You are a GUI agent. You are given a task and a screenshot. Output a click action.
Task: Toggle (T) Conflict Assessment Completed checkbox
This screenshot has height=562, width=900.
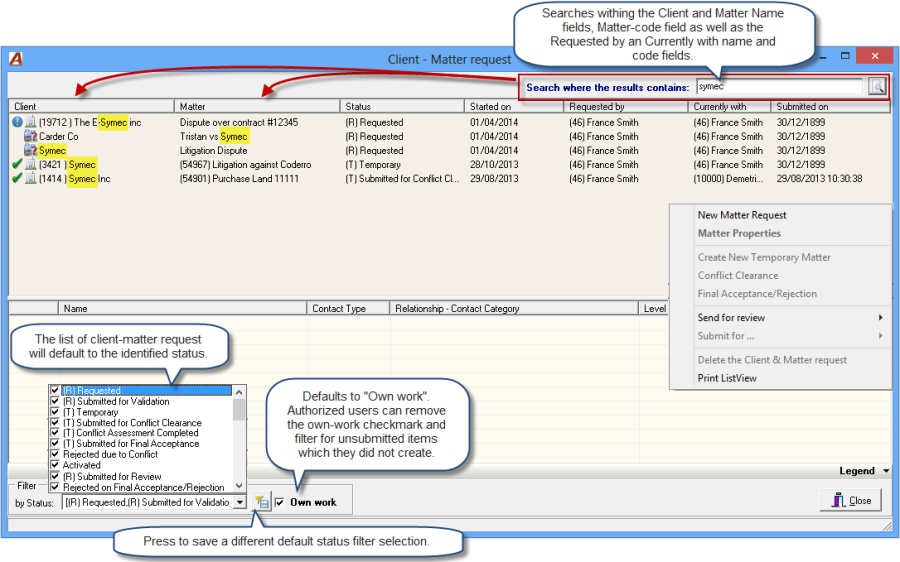tap(55, 433)
